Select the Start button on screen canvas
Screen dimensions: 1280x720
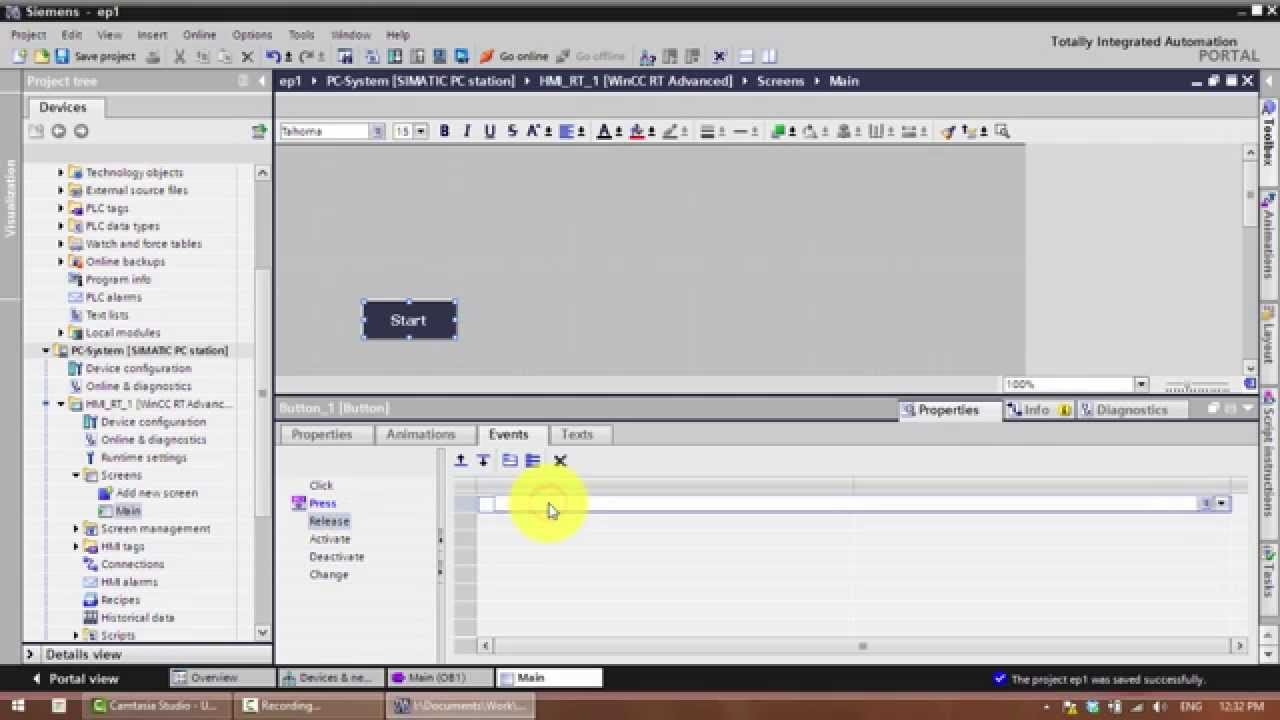(409, 320)
